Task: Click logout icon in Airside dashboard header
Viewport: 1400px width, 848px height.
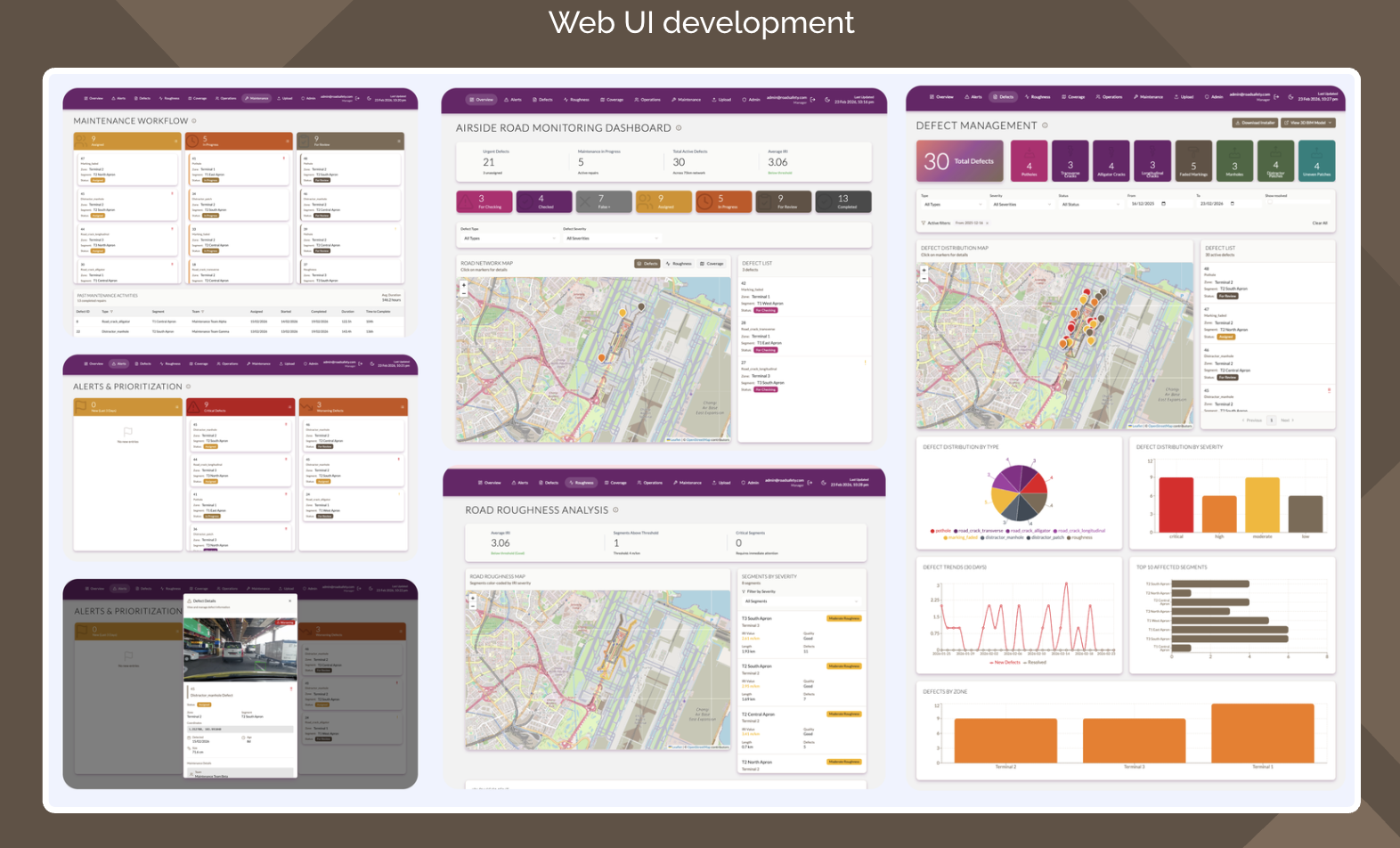Action: (x=812, y=99)
